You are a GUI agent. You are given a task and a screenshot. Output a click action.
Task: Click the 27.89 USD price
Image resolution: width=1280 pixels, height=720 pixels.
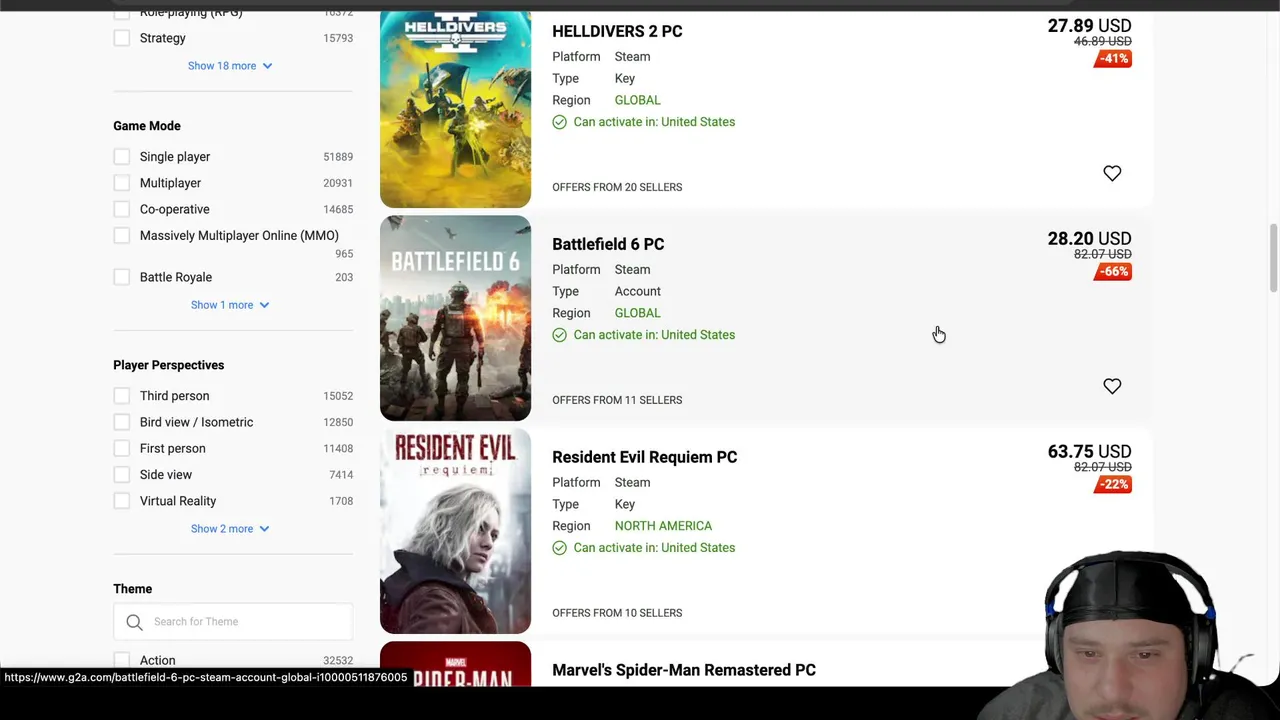point(1089,26)
